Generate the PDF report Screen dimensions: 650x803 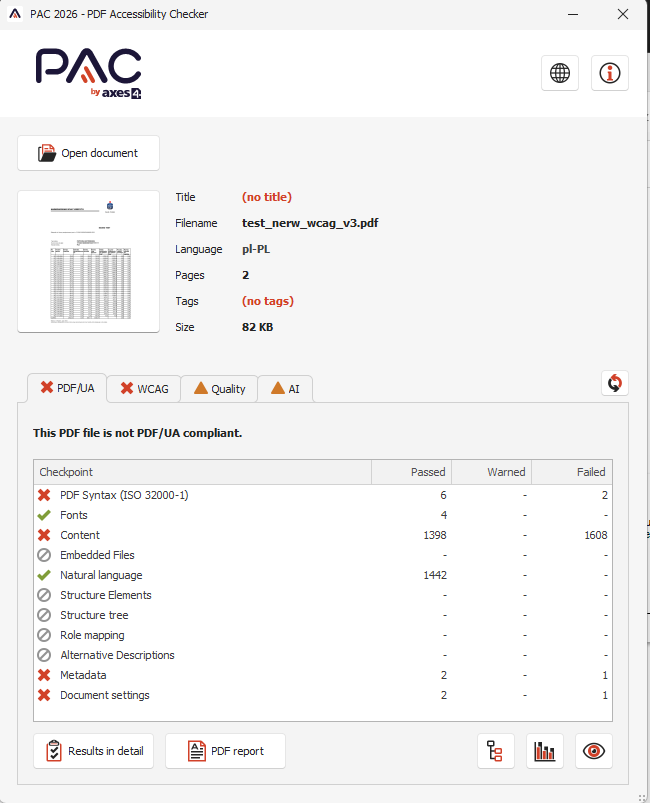(225, 751)
